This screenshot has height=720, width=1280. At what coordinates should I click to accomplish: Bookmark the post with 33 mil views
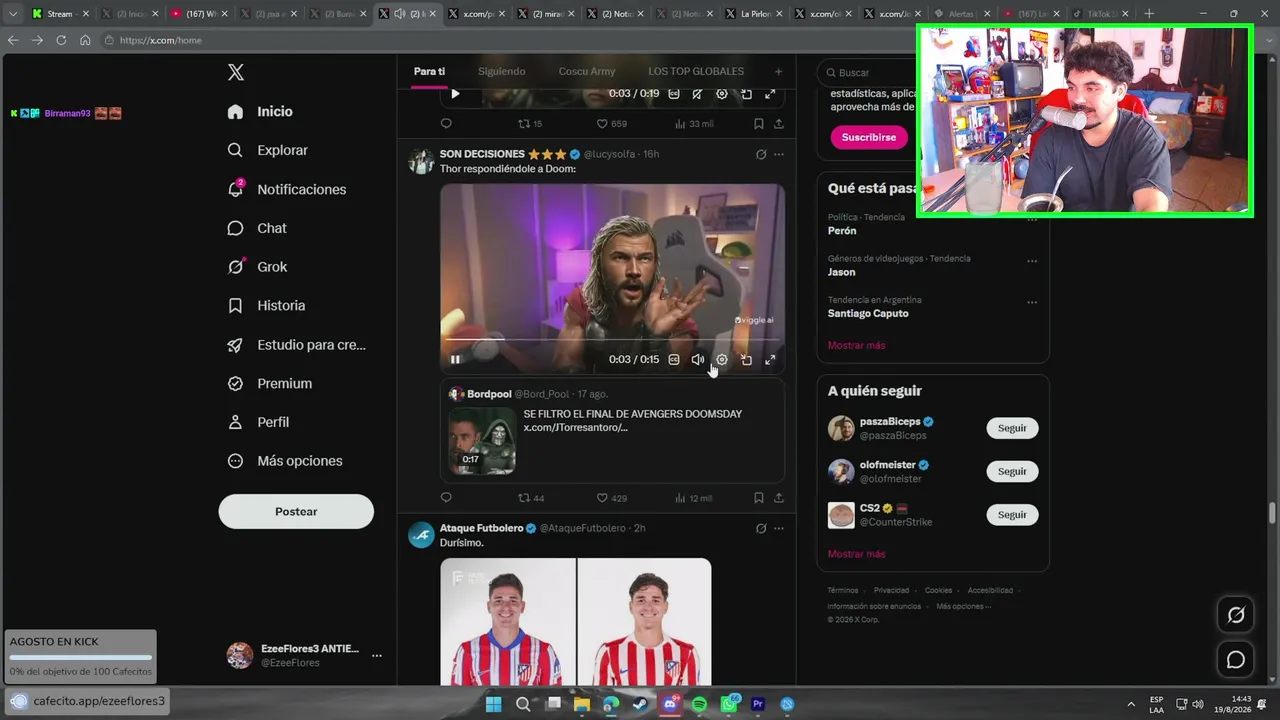758,124
